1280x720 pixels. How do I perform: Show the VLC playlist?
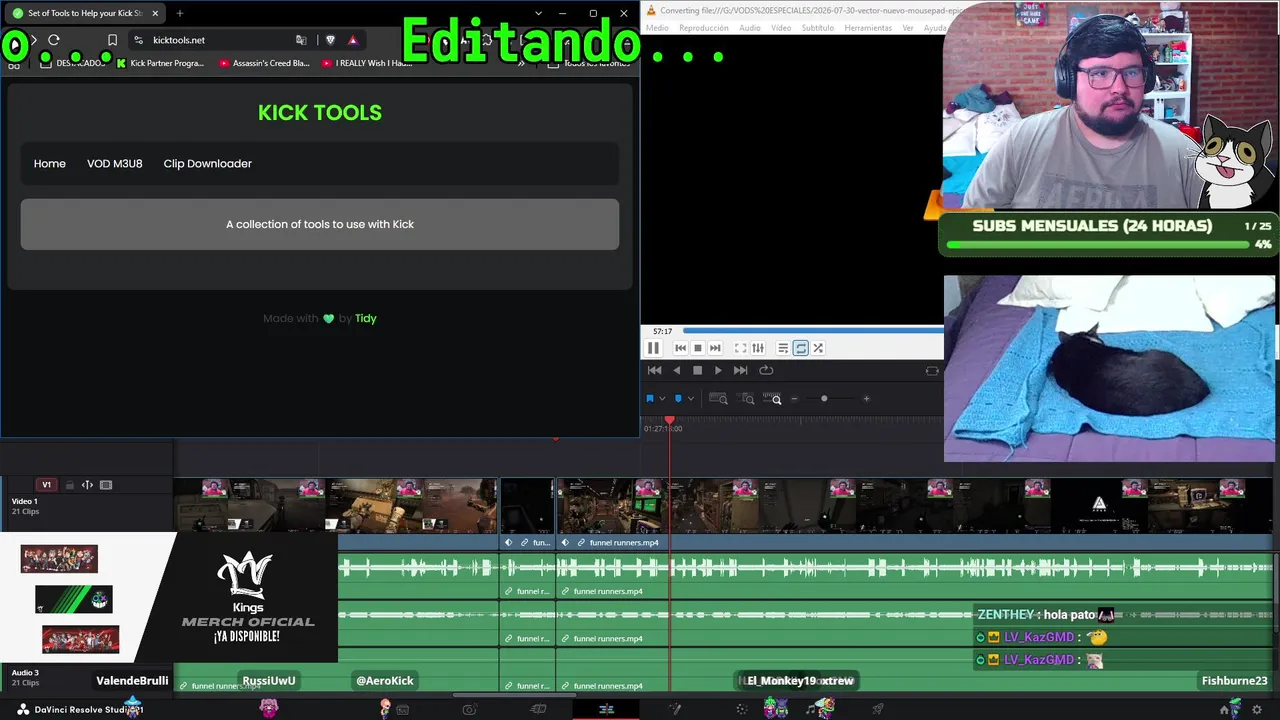click(783, 348)
